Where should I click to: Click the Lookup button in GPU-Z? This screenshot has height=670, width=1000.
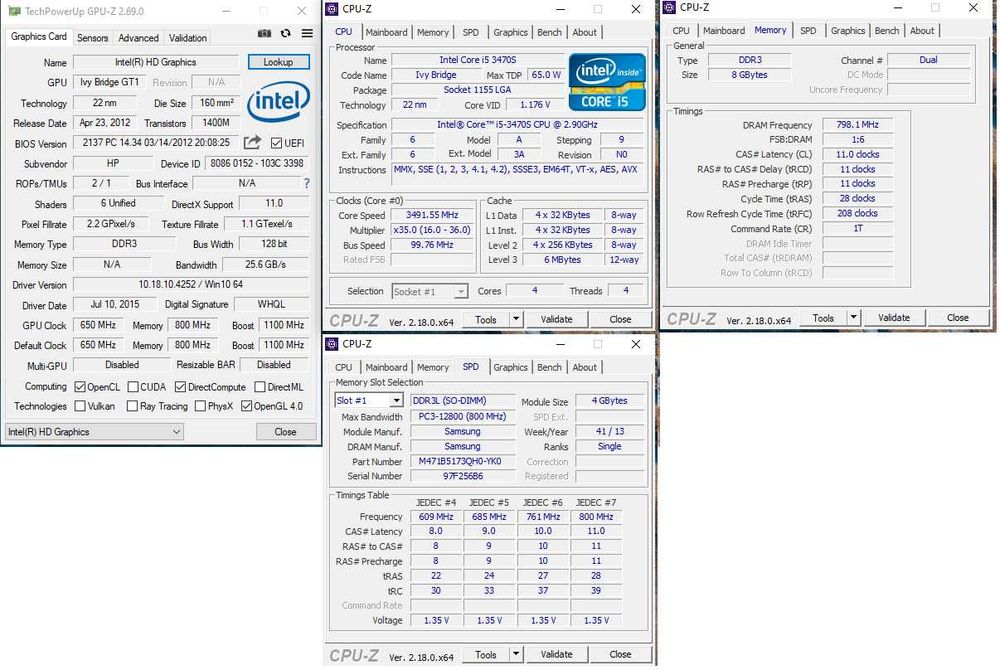click(279, 62)
